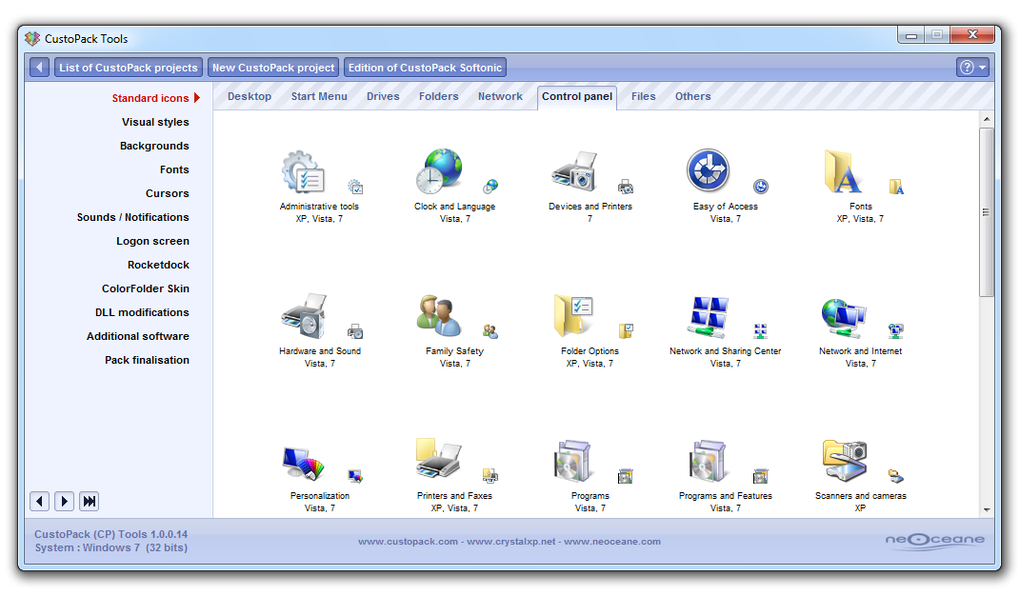
Task: Open List of CustoPack projects
Action: [128, 68]
